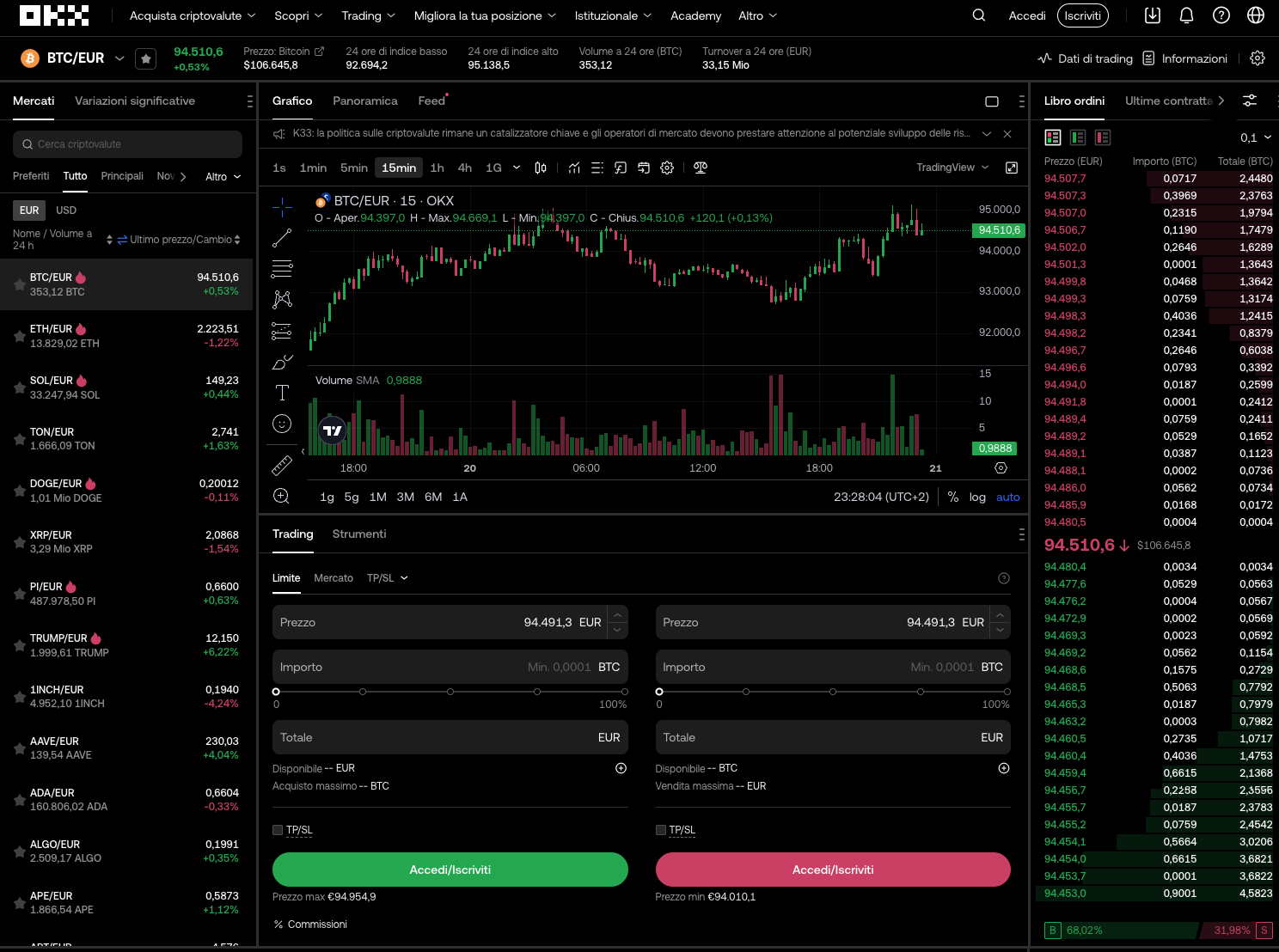Open the chart settings gear in toolbar

point(667,168)
